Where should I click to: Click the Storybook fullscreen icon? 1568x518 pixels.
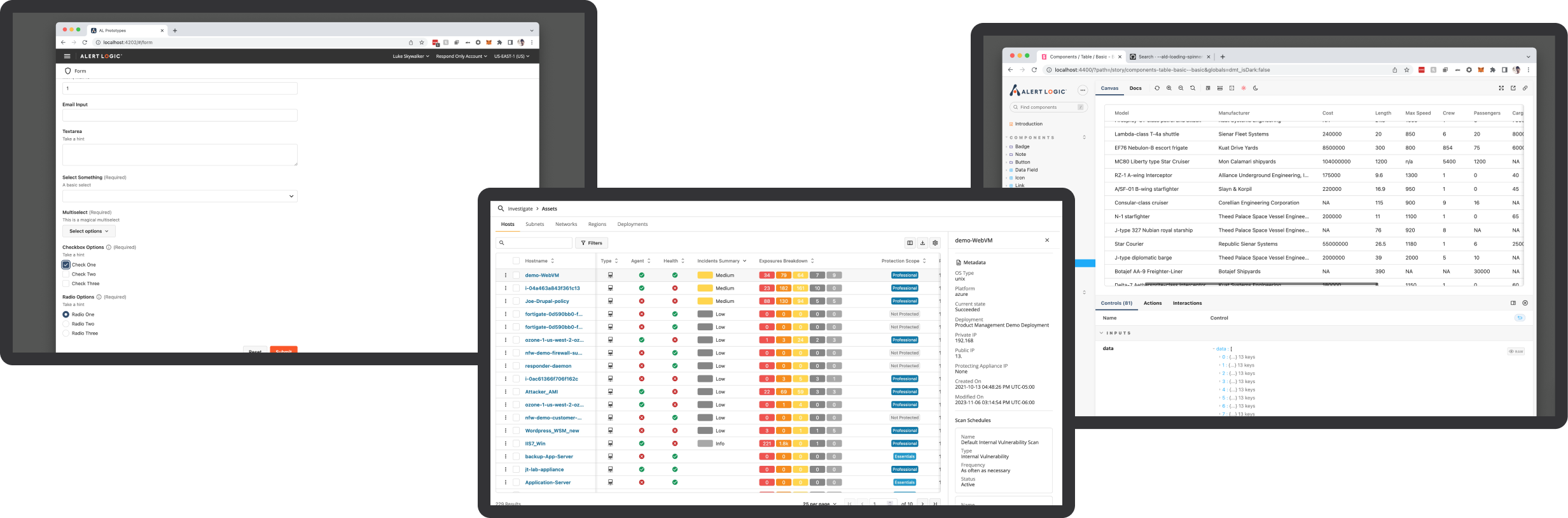[x=1501, y=88]
